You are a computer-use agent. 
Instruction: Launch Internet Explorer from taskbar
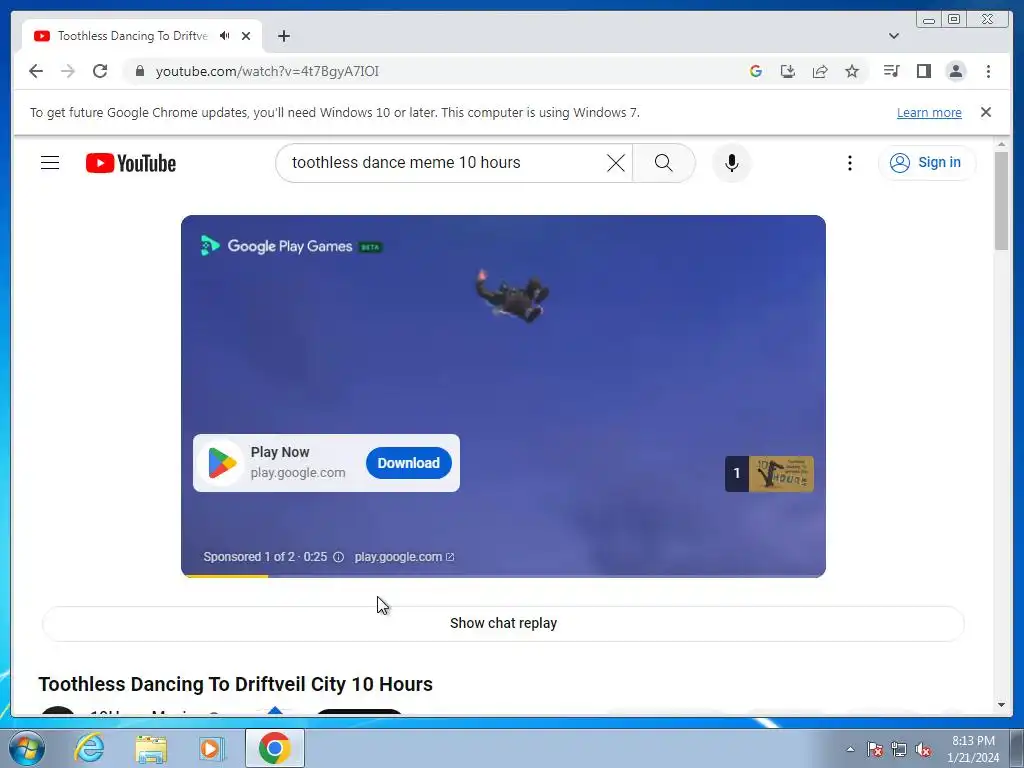(89, 748)
